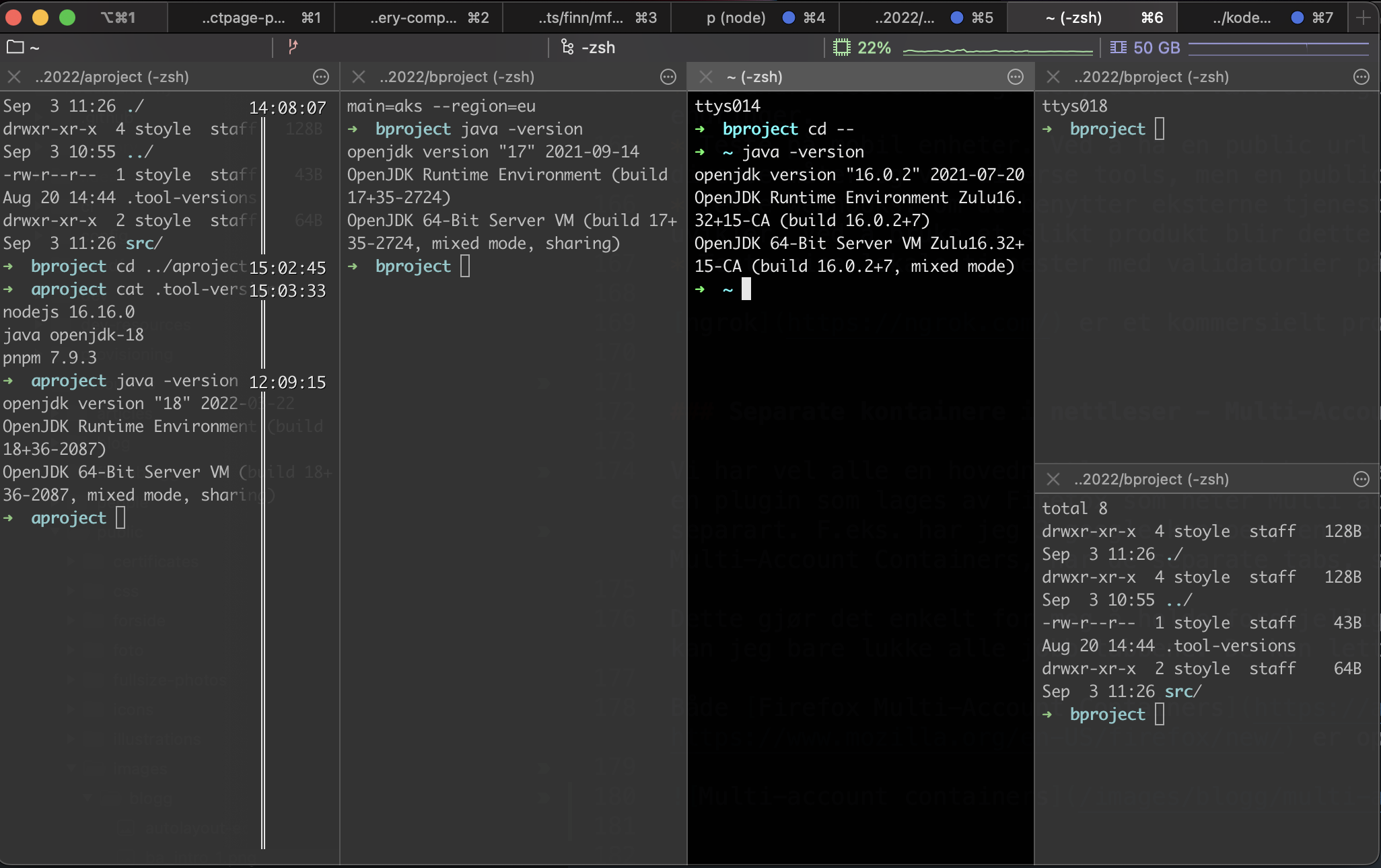
Task: Open the options menu of the center zsh pane
Action: coord(1016,77)
